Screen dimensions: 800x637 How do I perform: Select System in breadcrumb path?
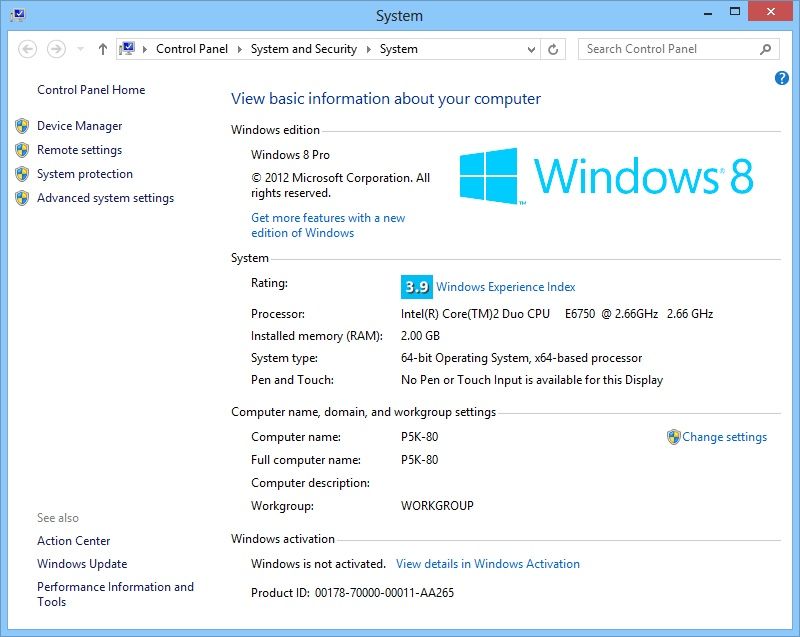(398, 49)
